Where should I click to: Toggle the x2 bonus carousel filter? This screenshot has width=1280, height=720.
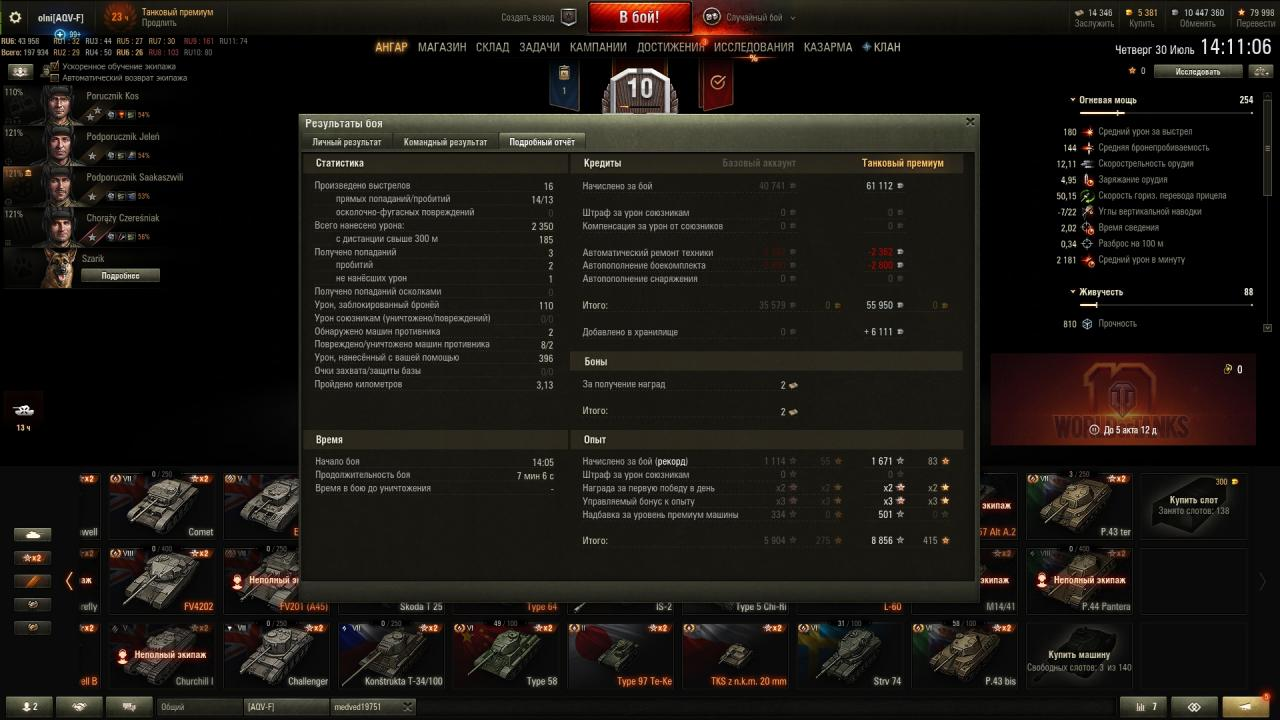pyautogui.click(x=32, y=558)
